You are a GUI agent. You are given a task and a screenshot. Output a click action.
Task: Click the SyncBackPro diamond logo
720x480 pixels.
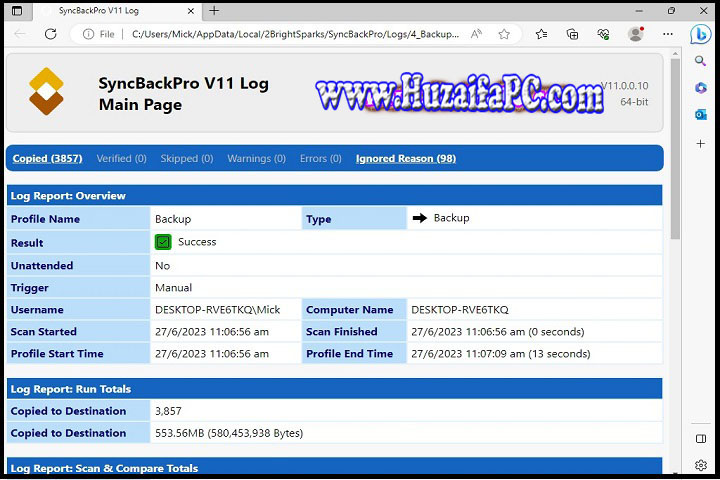[46, 91]
